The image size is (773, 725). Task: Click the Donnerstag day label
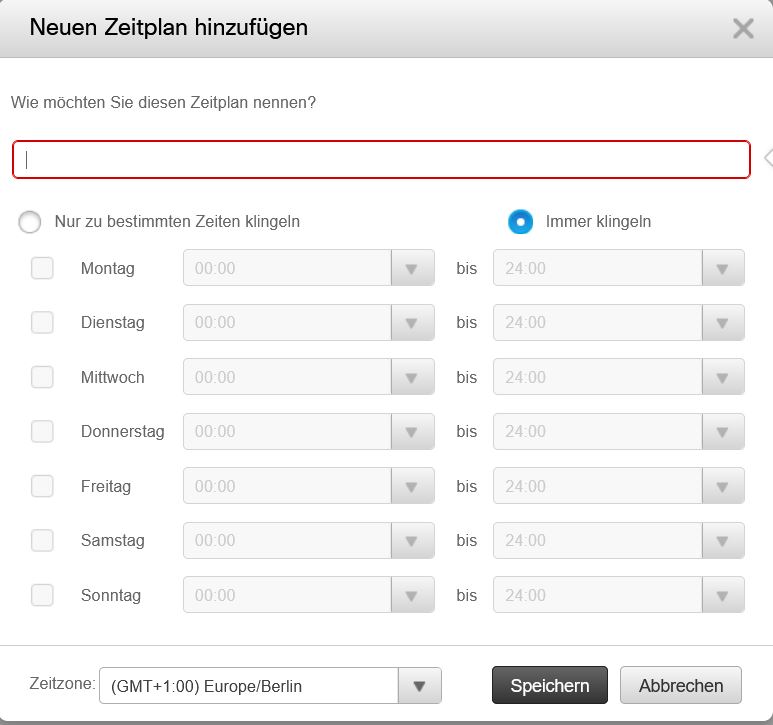pos(122,432)
